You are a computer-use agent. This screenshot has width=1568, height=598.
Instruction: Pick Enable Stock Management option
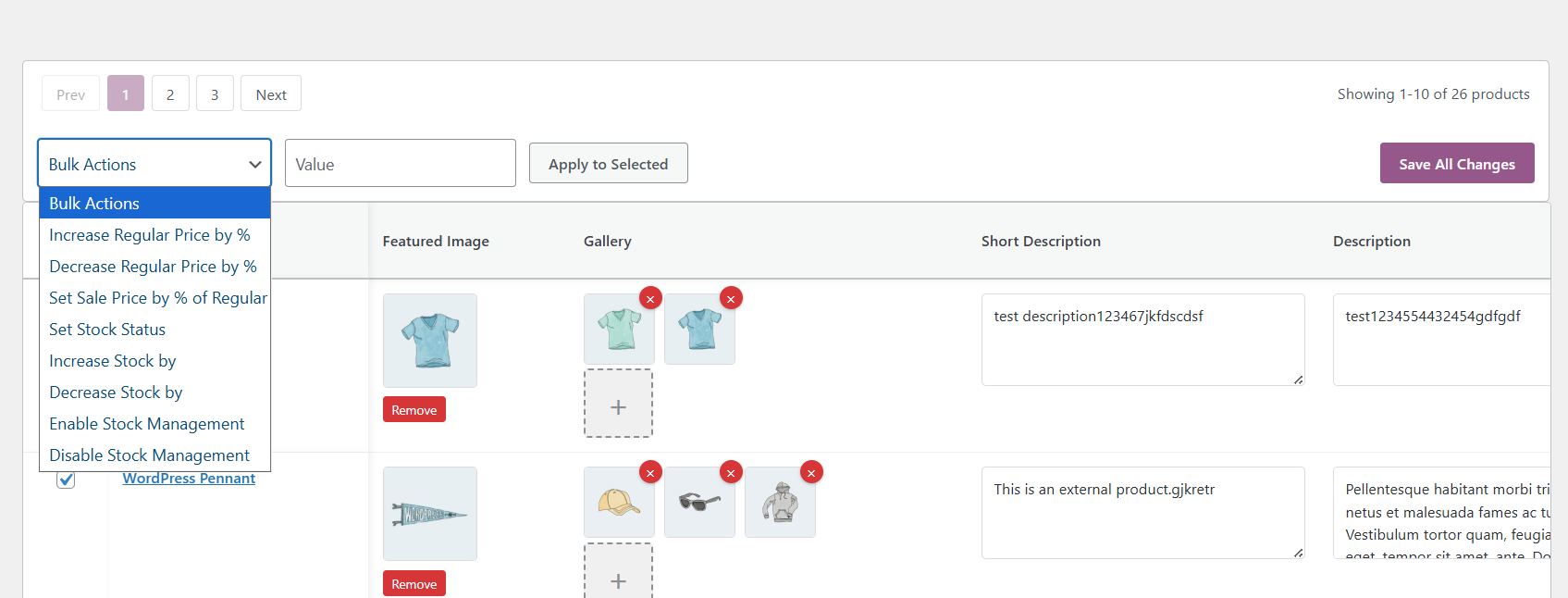(147, 424)
